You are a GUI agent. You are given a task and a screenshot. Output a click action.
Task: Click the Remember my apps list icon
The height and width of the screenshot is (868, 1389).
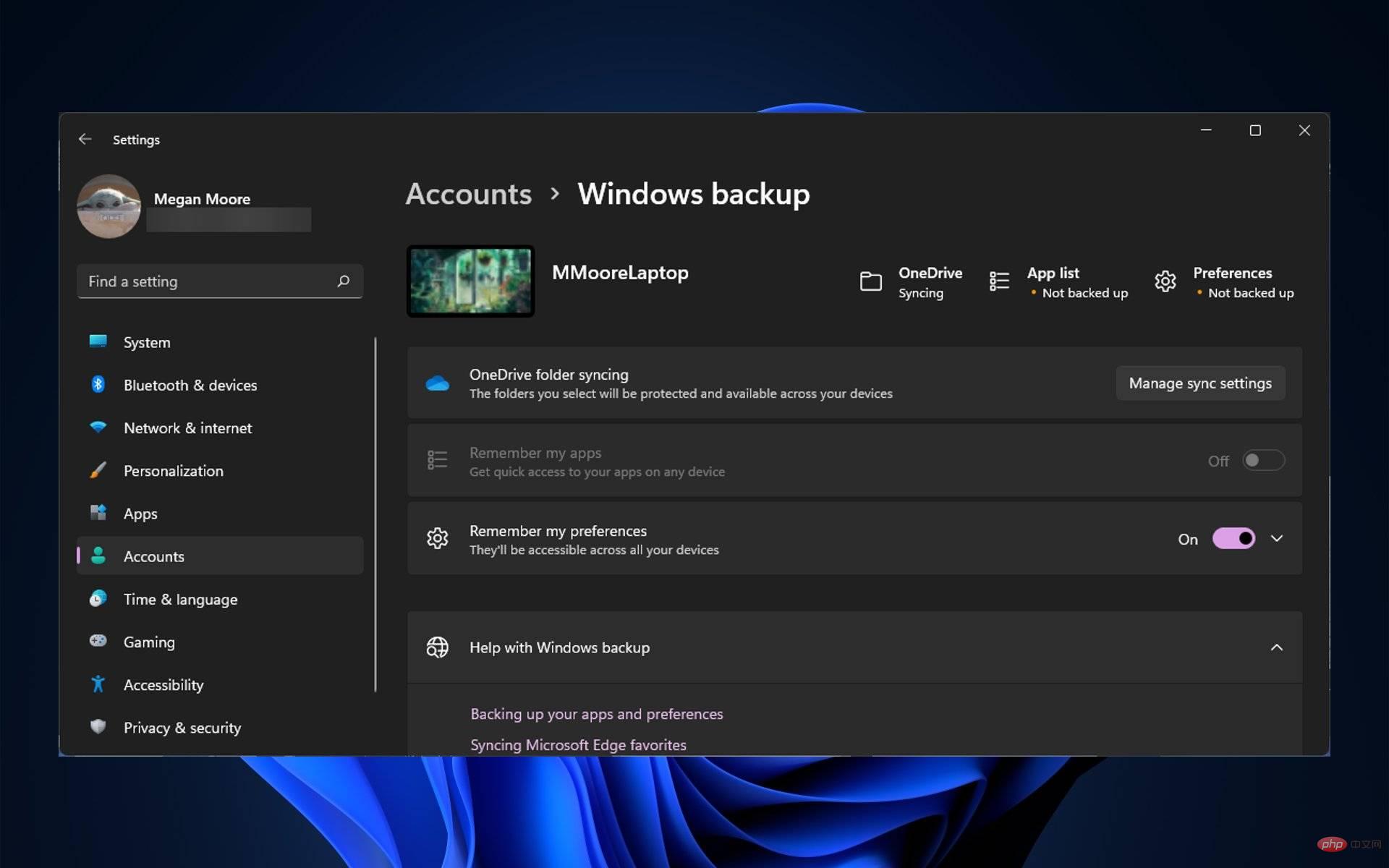point(438,460)
